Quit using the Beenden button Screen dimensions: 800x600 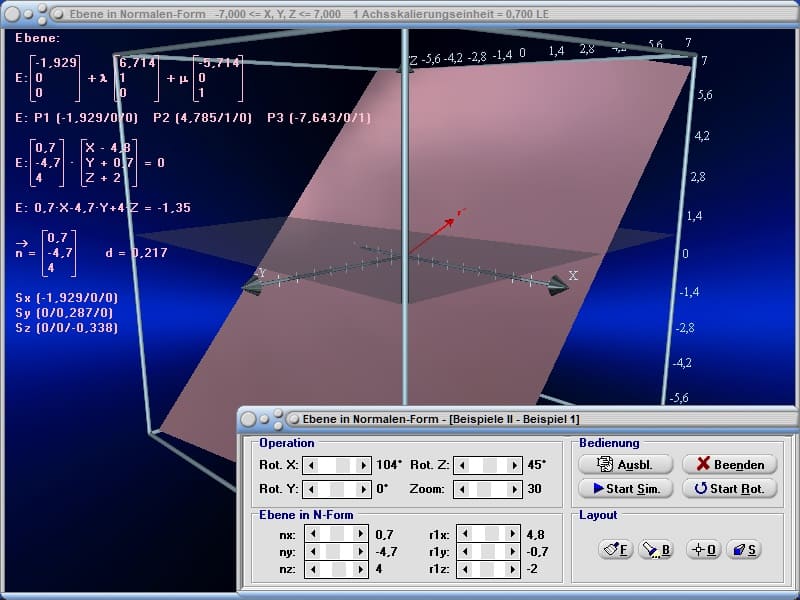click(730, 464)
